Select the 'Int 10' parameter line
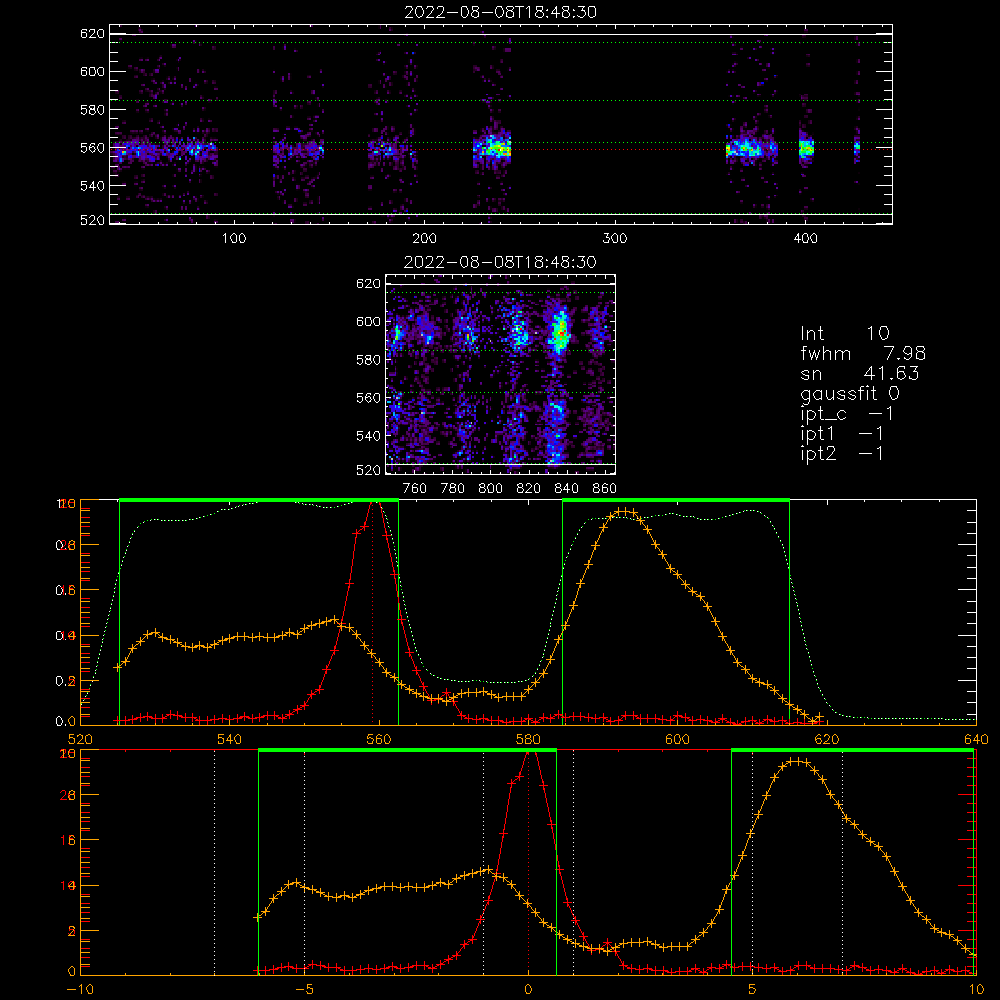 (x=845, y=333)
